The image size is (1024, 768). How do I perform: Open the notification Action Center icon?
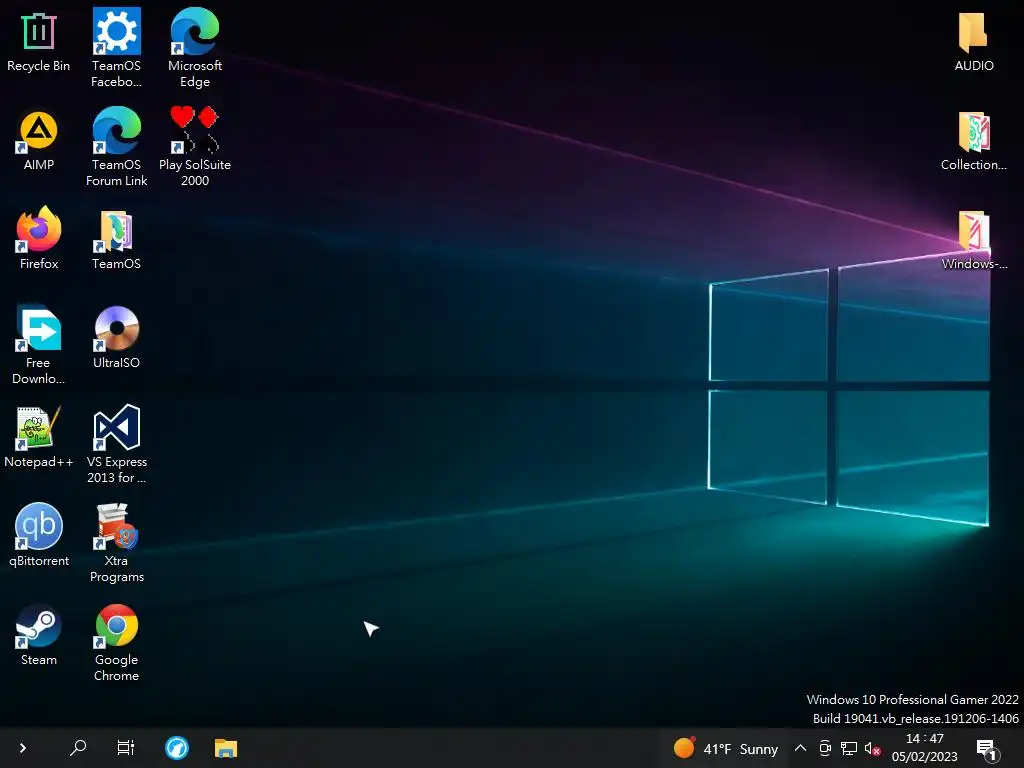(x=986, y=749)
